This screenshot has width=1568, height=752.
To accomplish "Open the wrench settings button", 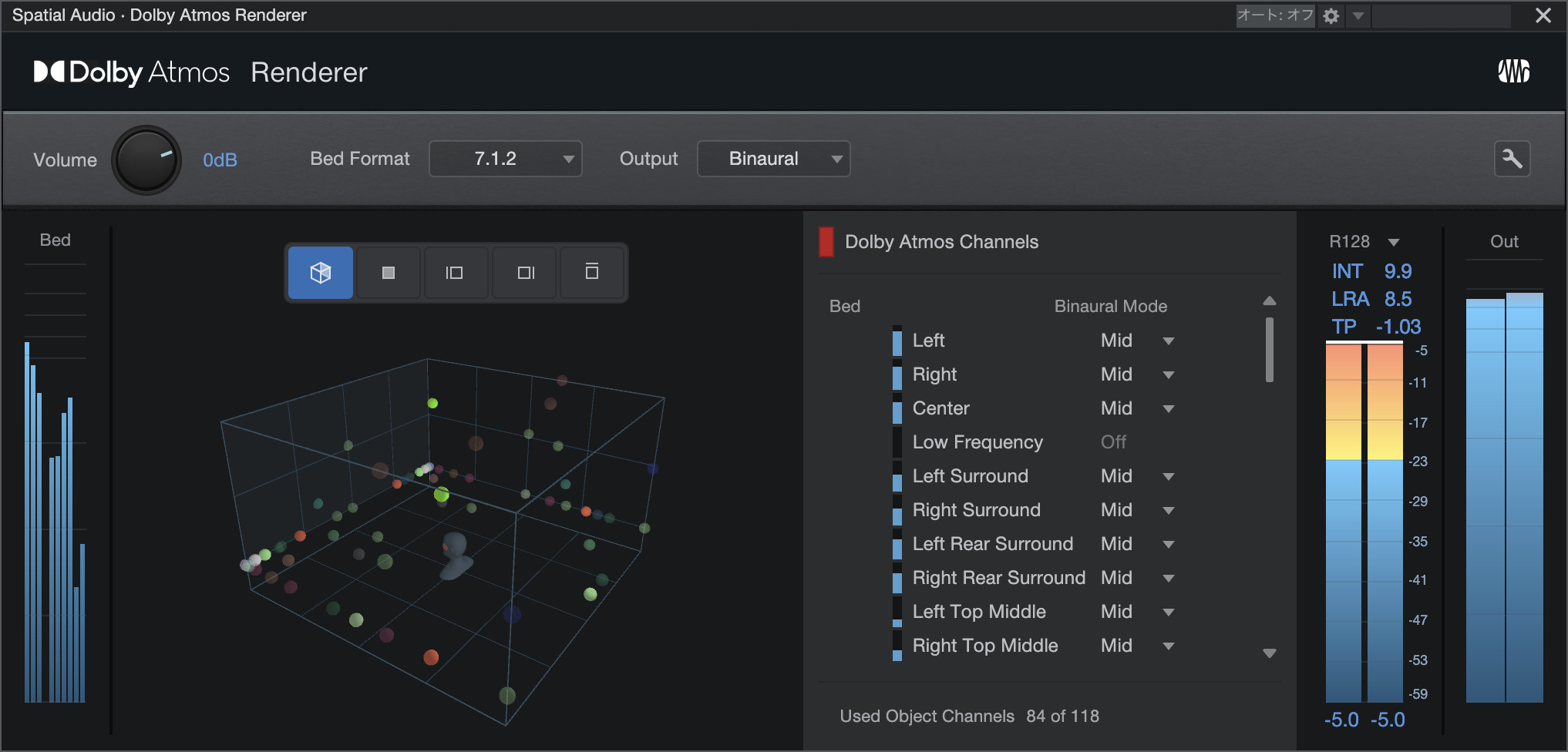I will pyautogui.click(x=1512, y=159).
